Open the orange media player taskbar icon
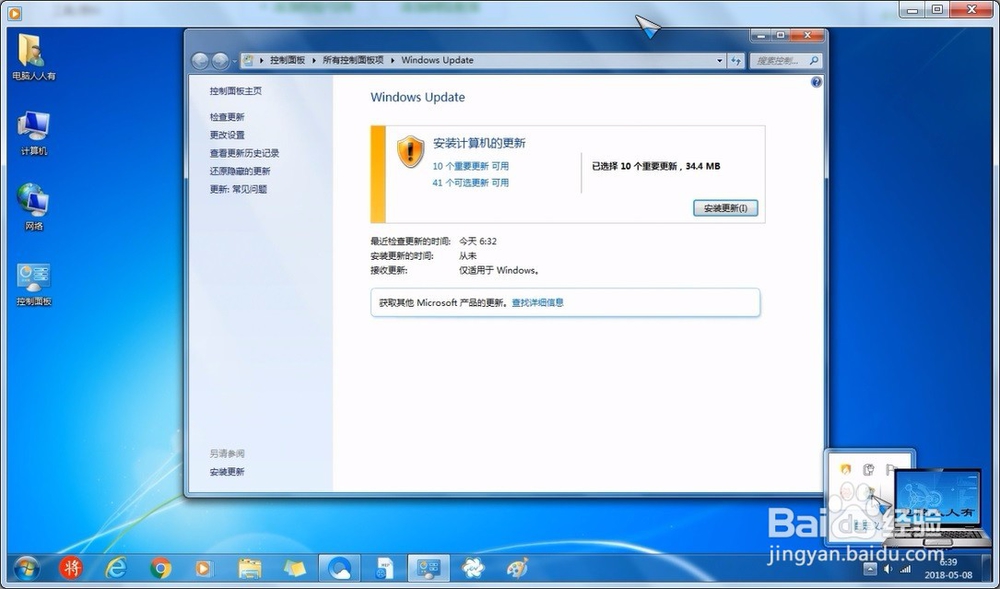 203,568
